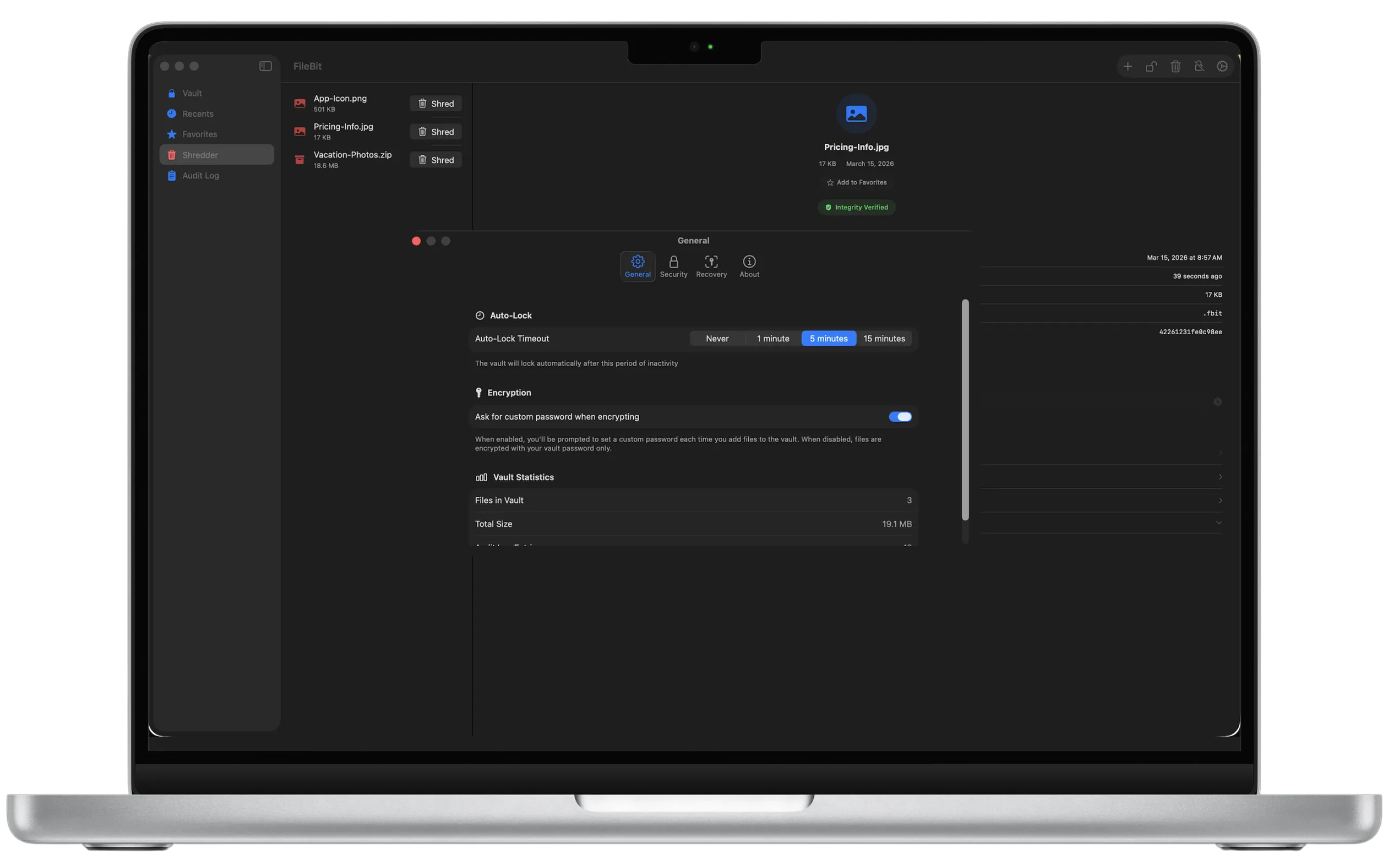Collapse the bottom disclosure chevron in details panel
Screen dimensions: 1389x868
tap(1218, 522)
